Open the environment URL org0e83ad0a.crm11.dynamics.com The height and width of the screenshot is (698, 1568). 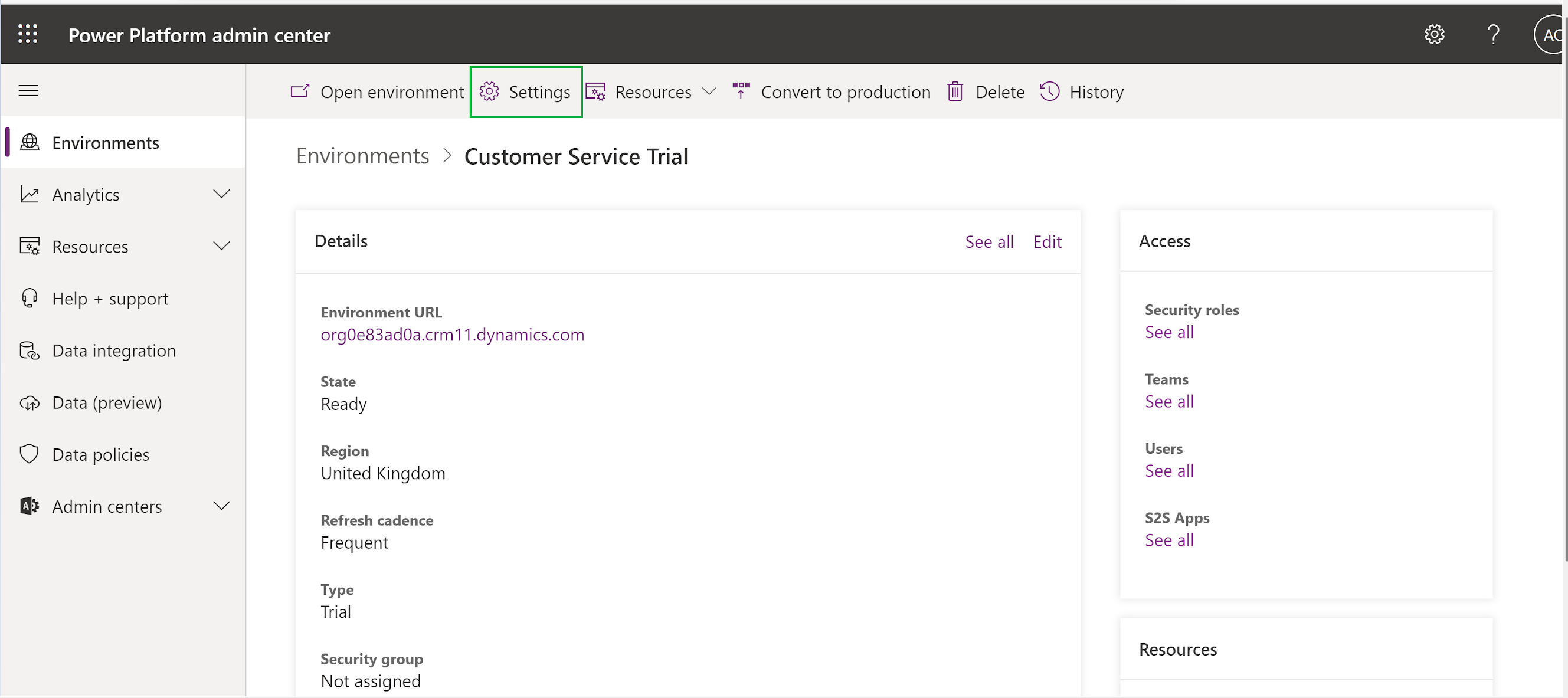(452, 334)
